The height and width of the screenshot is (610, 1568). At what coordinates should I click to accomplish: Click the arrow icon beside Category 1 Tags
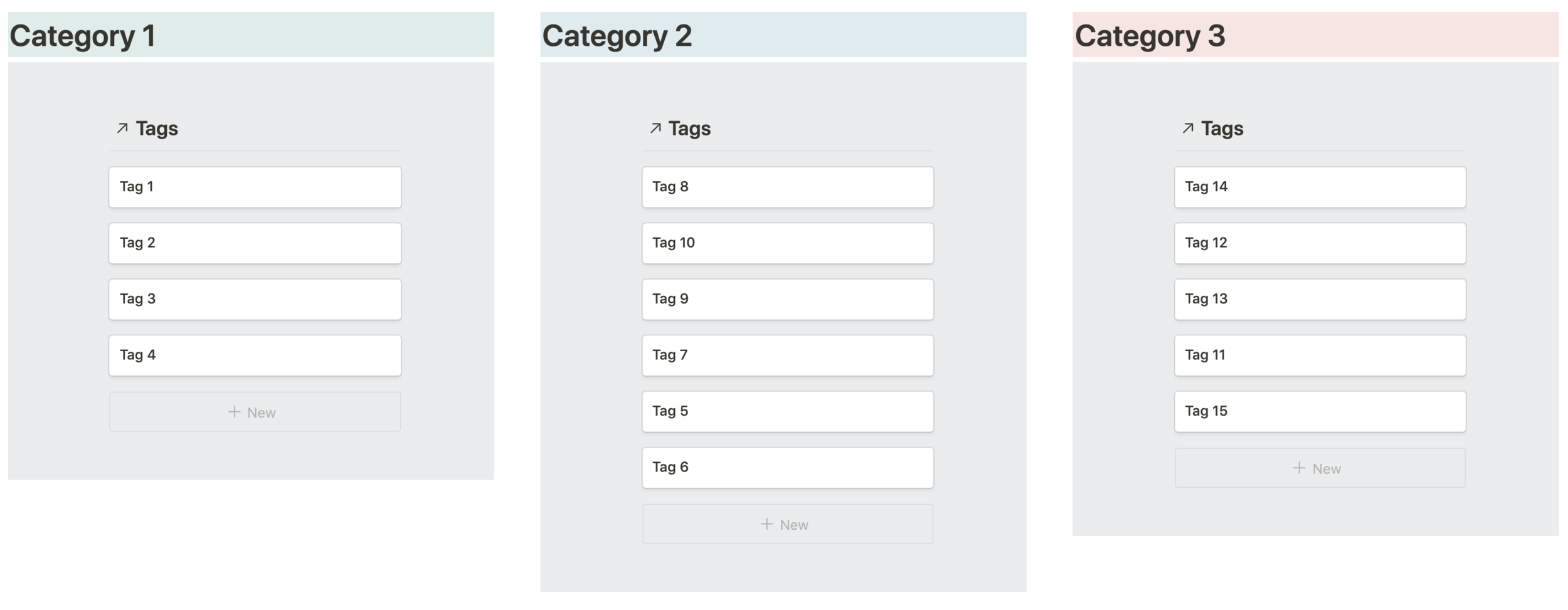(x=122, y=129)
